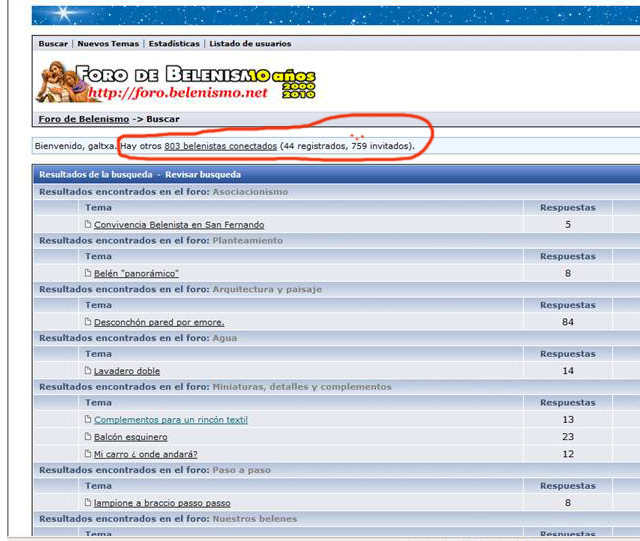
Task: Click topic icon beside Convivencia Belenista en San Fernando
Action: coord(88,224)
